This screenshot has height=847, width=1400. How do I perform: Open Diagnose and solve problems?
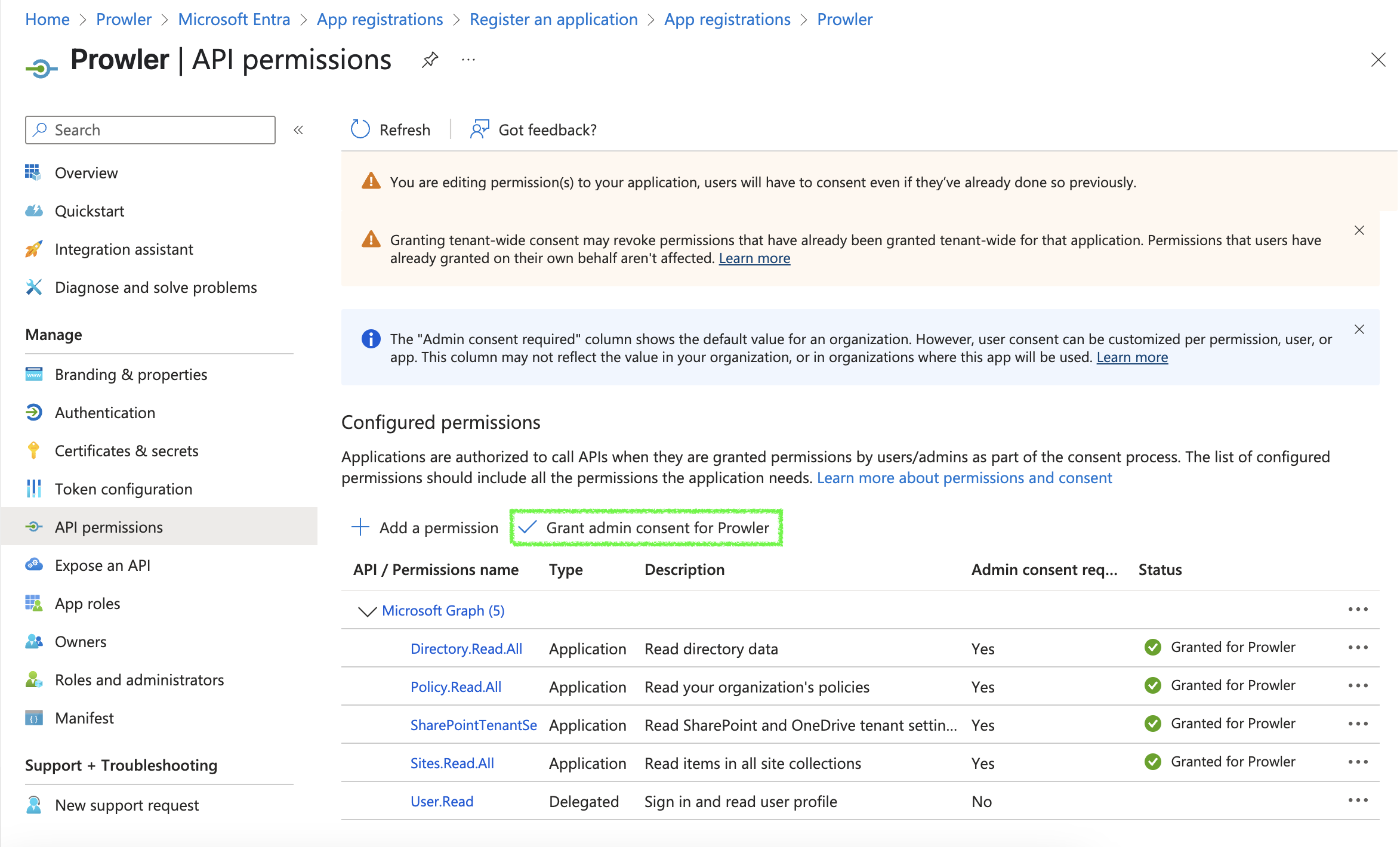pyautogui.click(x=156, y=288)
